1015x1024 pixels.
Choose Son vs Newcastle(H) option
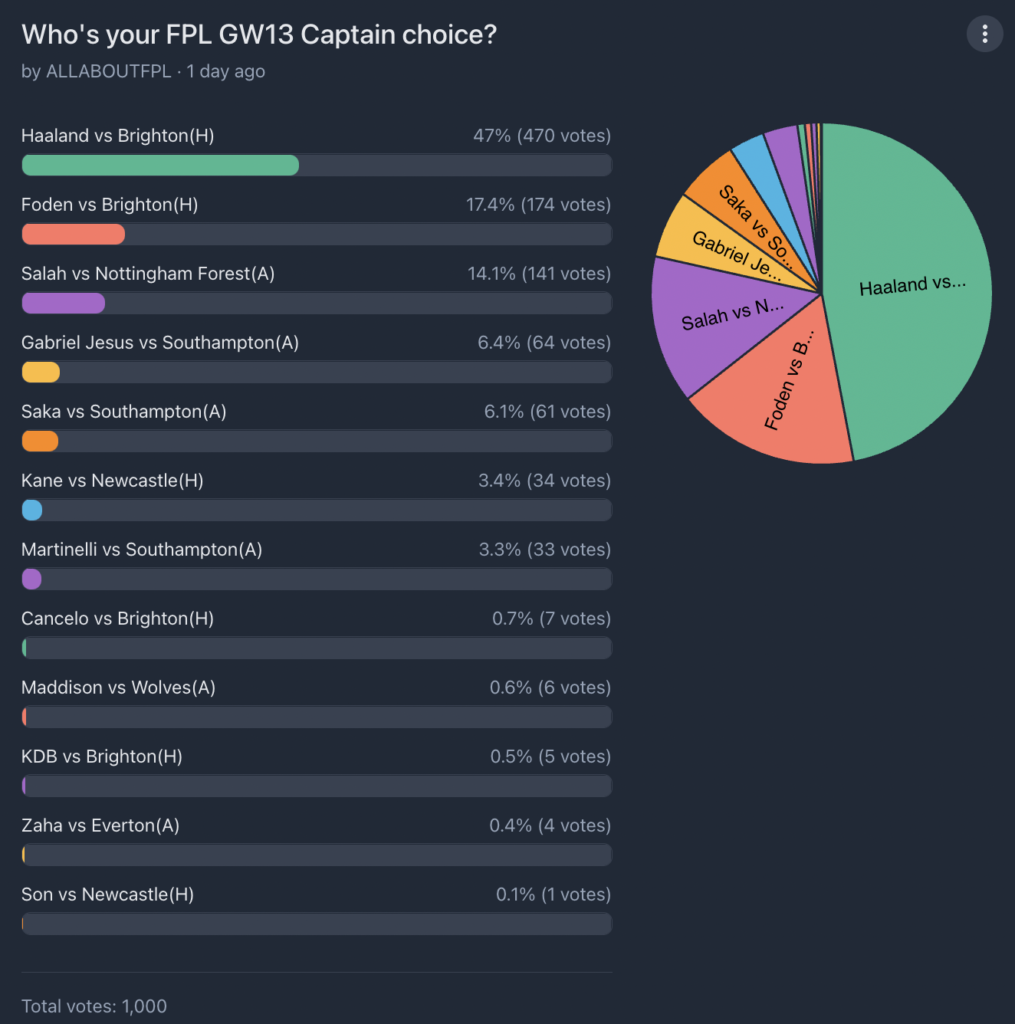coord(108,895)
